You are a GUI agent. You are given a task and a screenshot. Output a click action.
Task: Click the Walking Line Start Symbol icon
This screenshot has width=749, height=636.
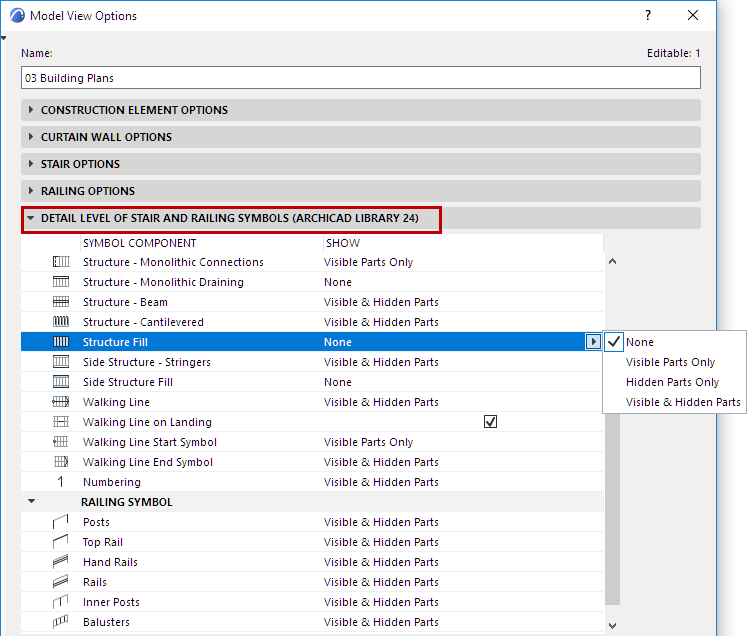(61, 442)
